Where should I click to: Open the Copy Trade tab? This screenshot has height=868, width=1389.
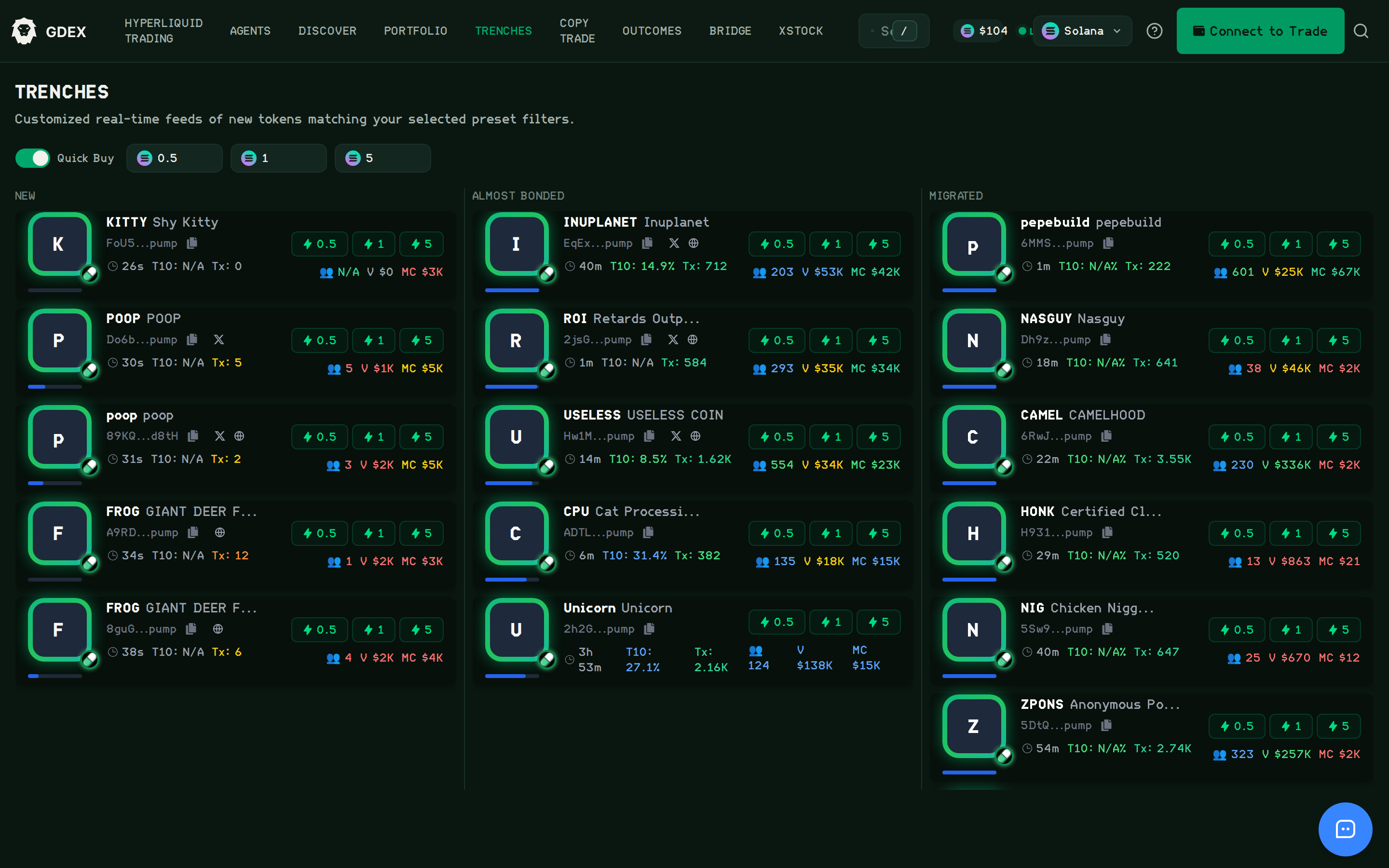coord(577,31)
